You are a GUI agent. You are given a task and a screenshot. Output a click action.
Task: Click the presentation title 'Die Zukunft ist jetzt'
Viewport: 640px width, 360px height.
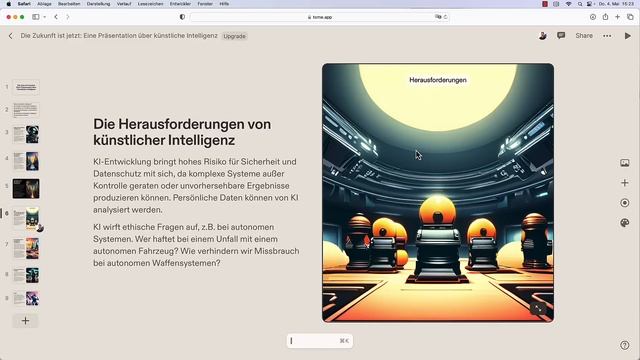coord(119,36)
